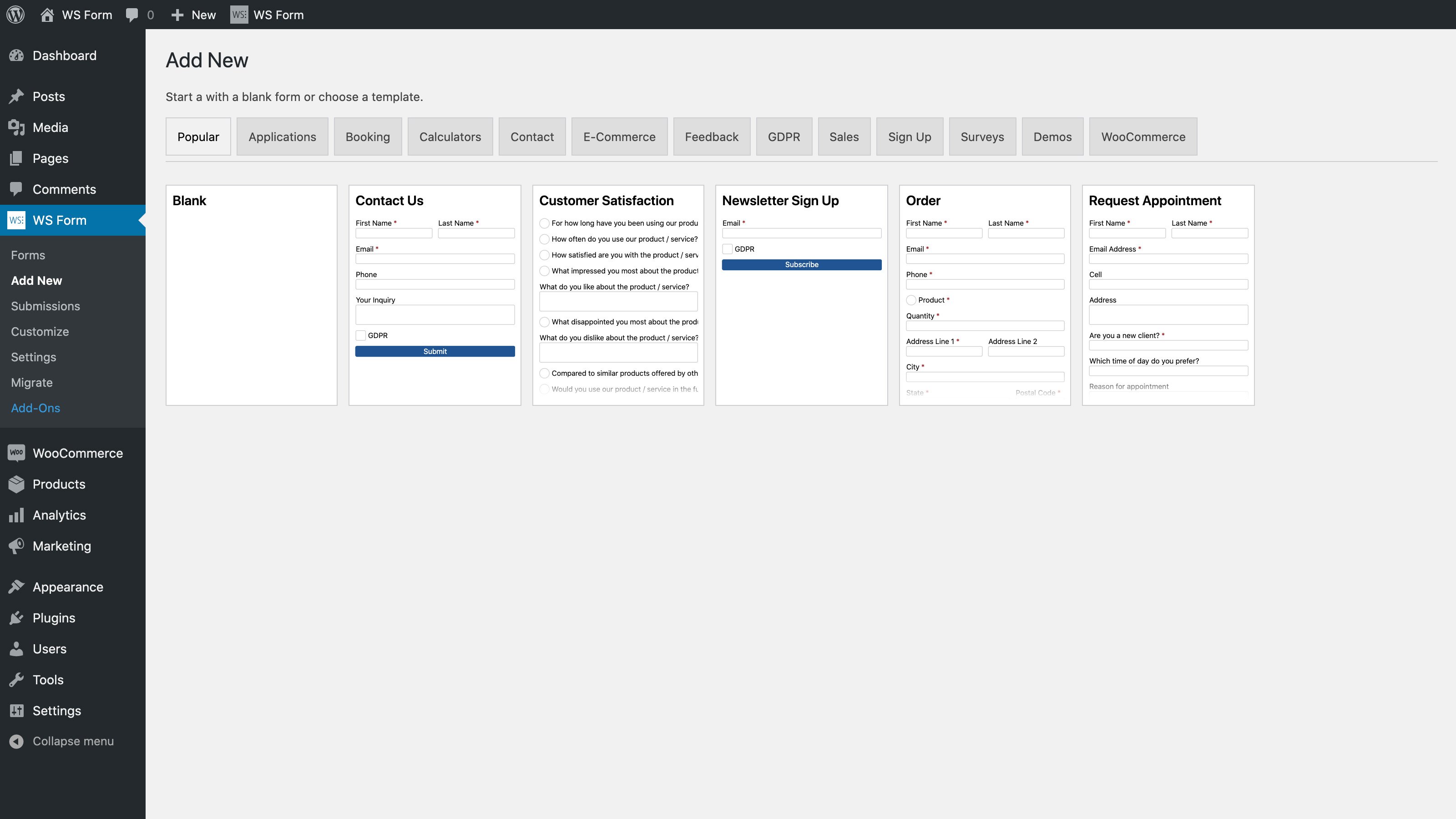Click the Pages icon in sidebar
This screenshot has width=1456, height=819.
tap(16, 159)
